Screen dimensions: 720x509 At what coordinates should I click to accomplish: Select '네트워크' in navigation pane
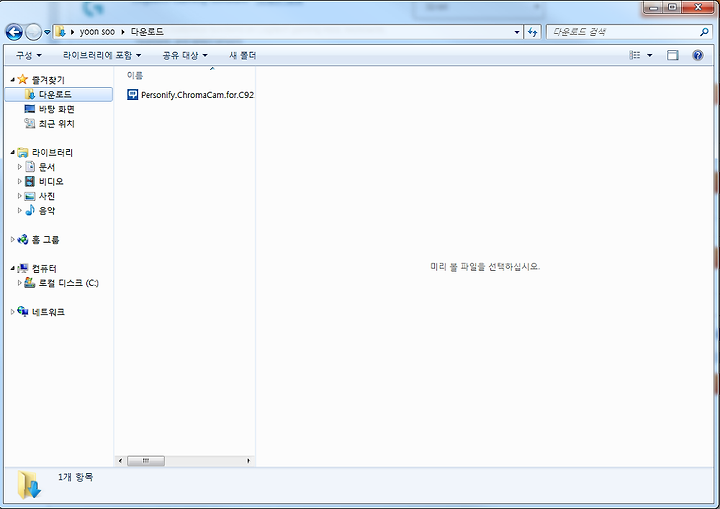(x=48, y=312)
